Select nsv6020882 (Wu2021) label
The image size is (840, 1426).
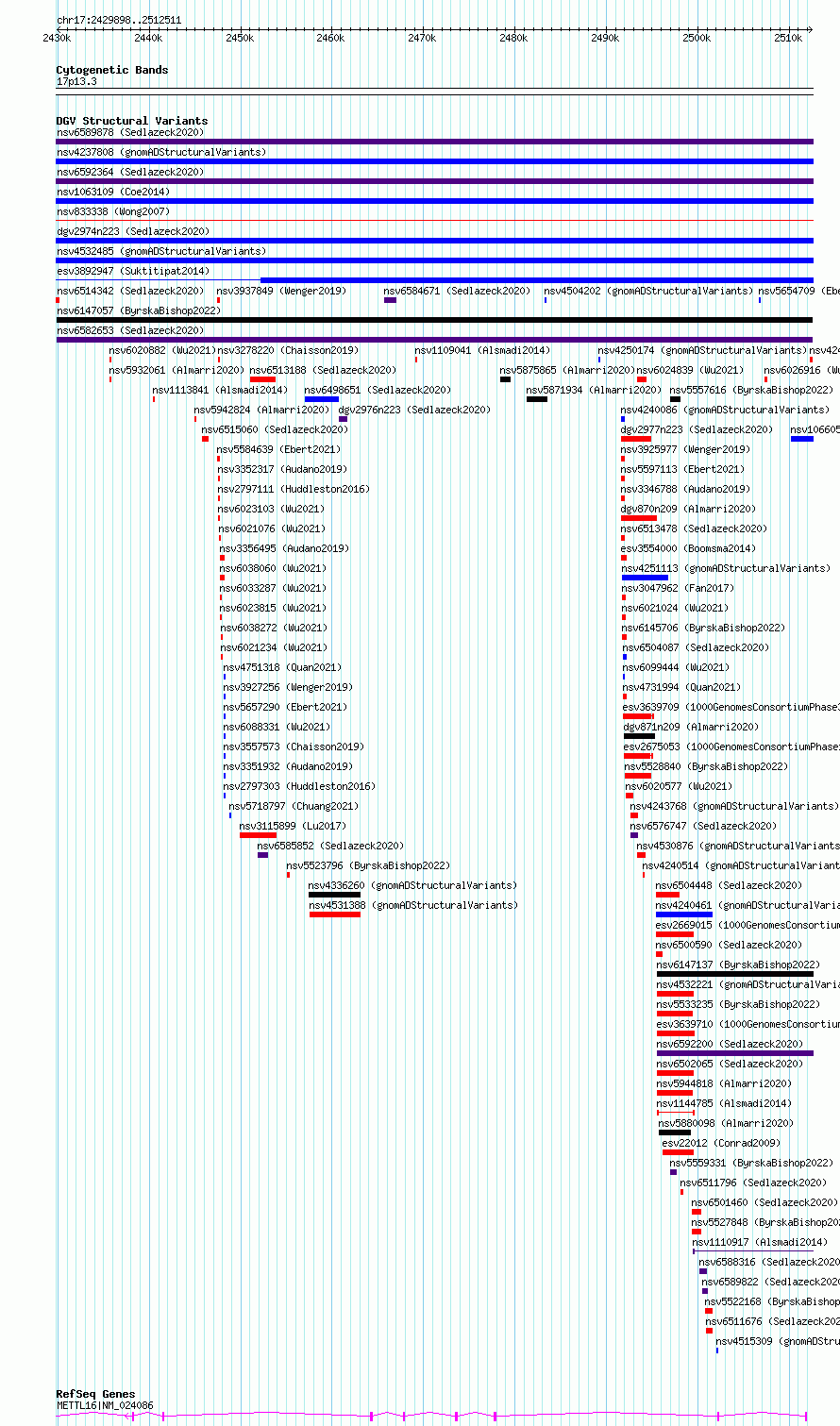[x=163, y=350]
